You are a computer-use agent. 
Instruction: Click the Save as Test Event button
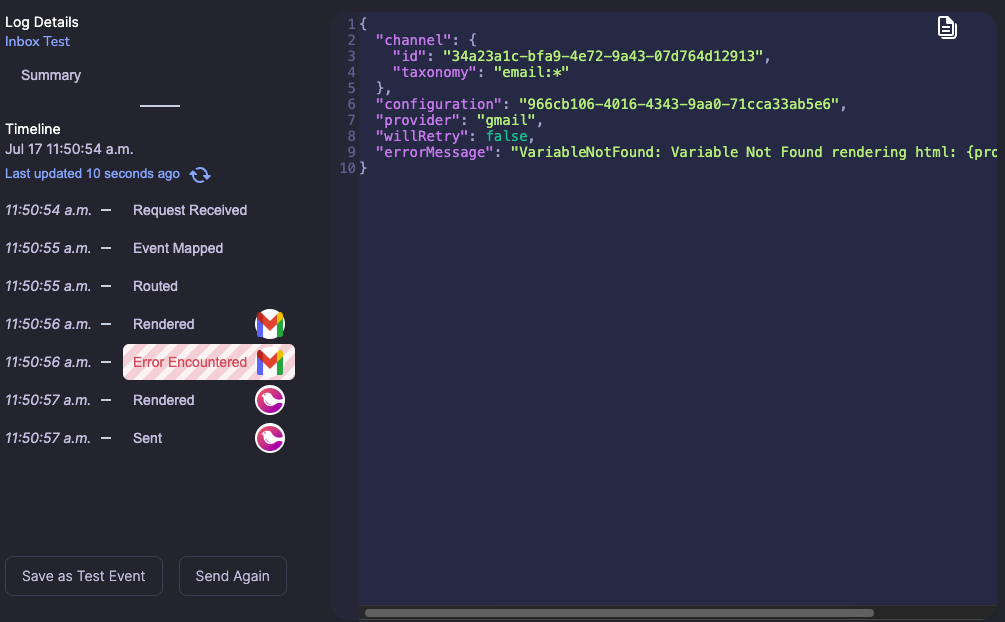tap(83, 576)
